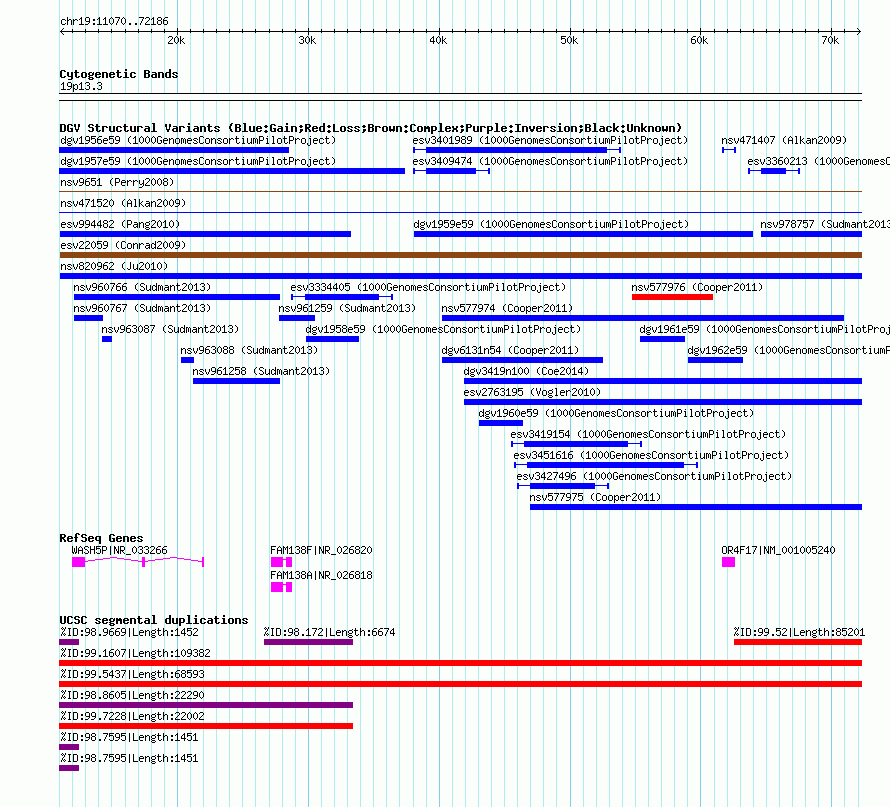Click the dgv1958e59 variant bar

332,339
